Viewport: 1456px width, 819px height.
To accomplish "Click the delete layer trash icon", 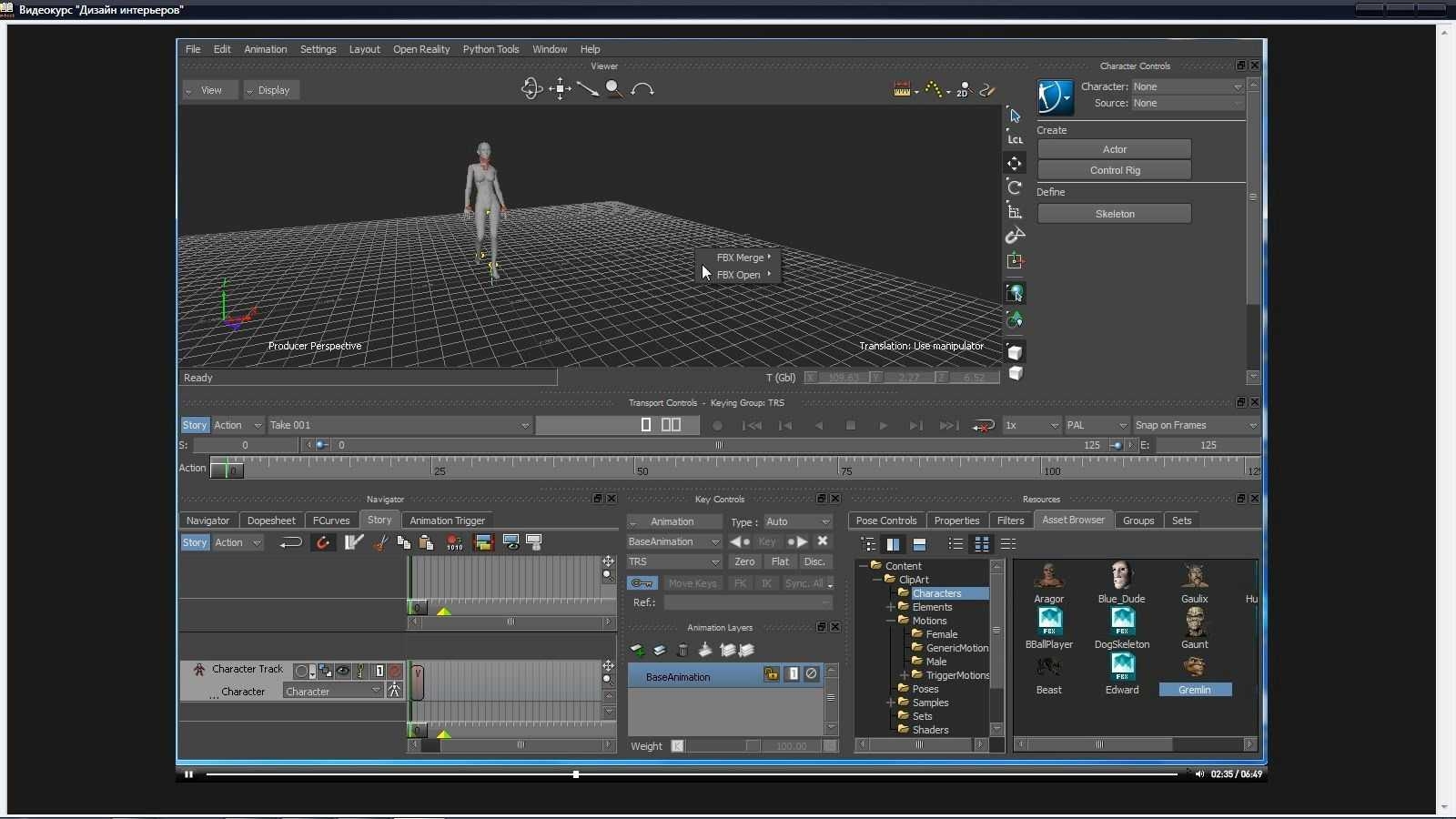I will tap(682, 650).
